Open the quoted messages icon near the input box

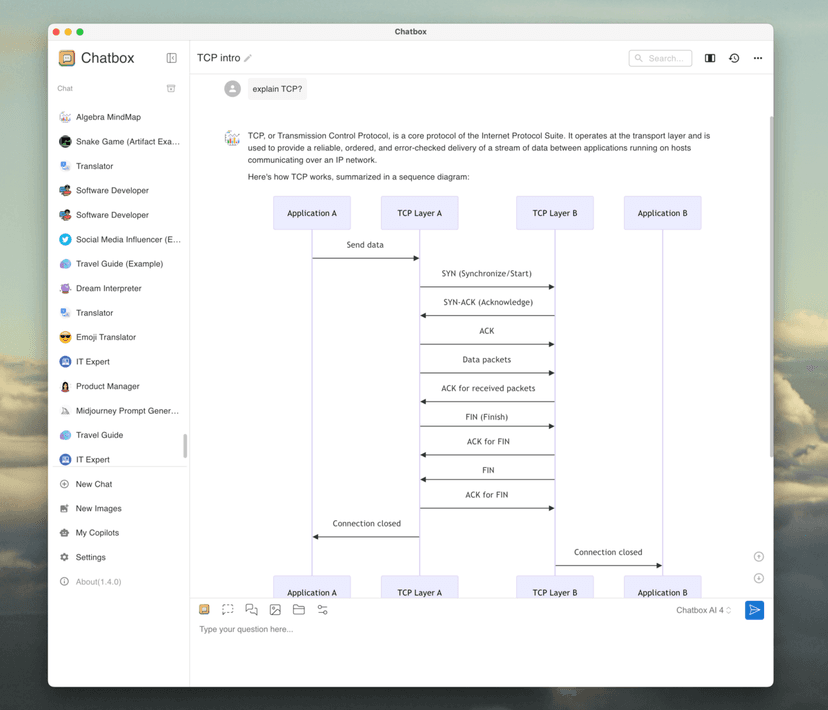[251, 610]
